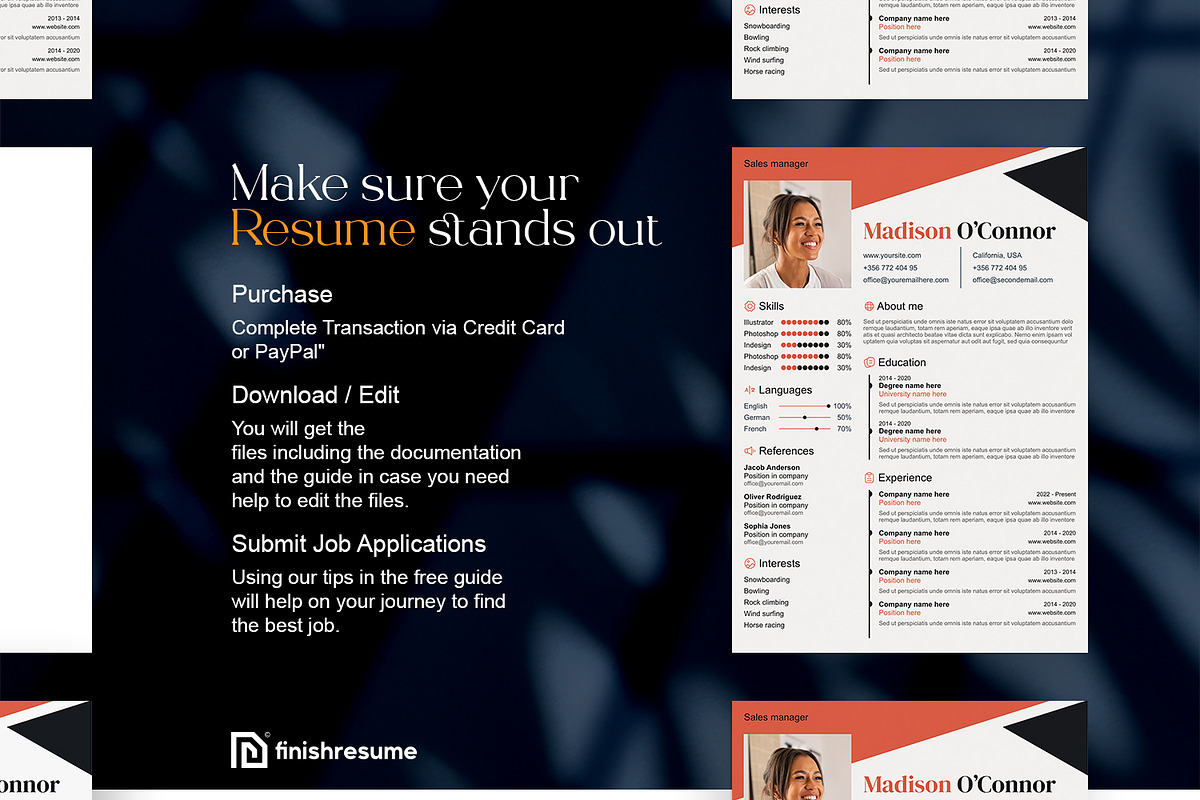Select reference name "Oliver Rodriguez"
This screenshot has height=800, width=1200.
pyautogui.click(x=773, y=497)
